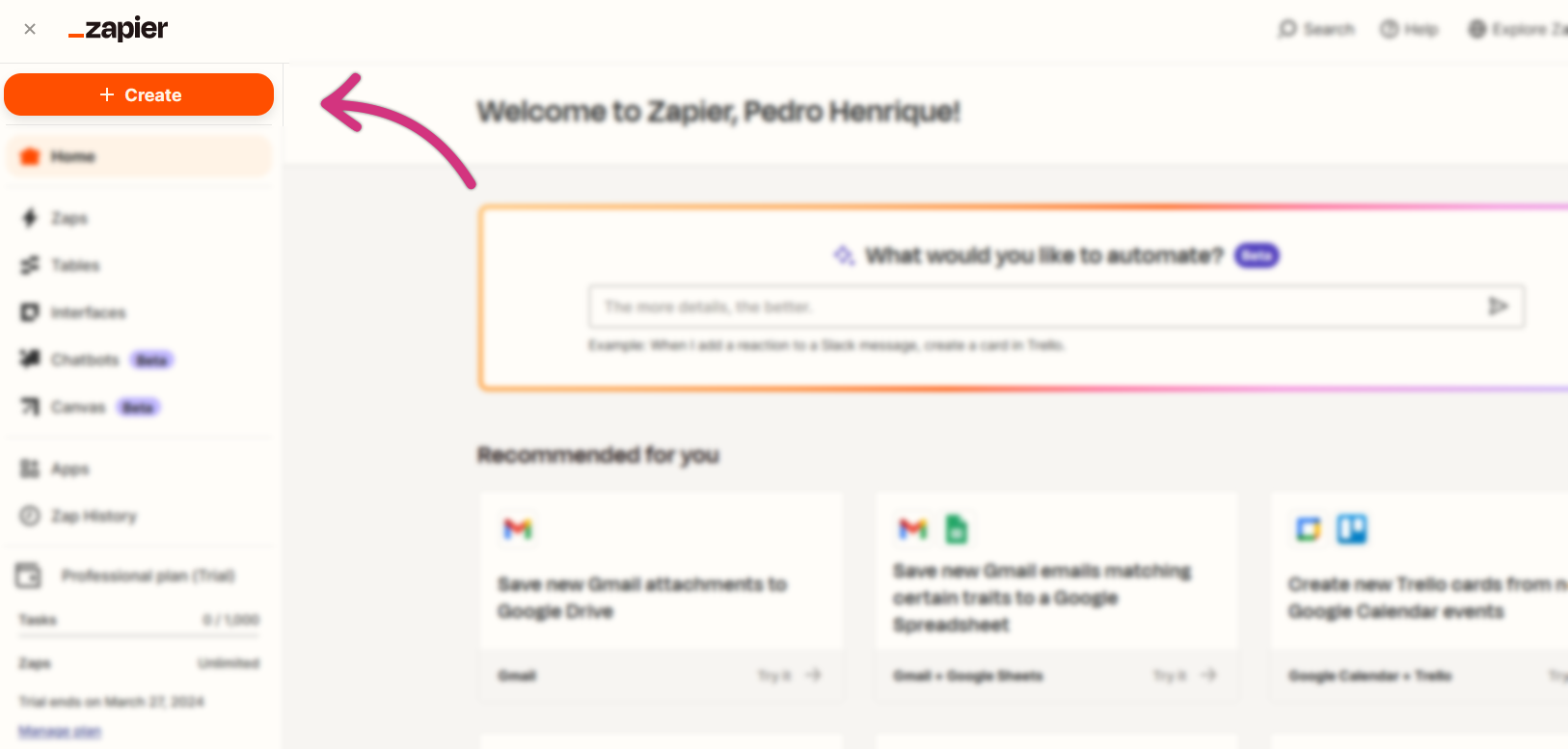The image size is (1568, 749).
Task: Open the Chatbots Beta section
Action: (85, 360)
